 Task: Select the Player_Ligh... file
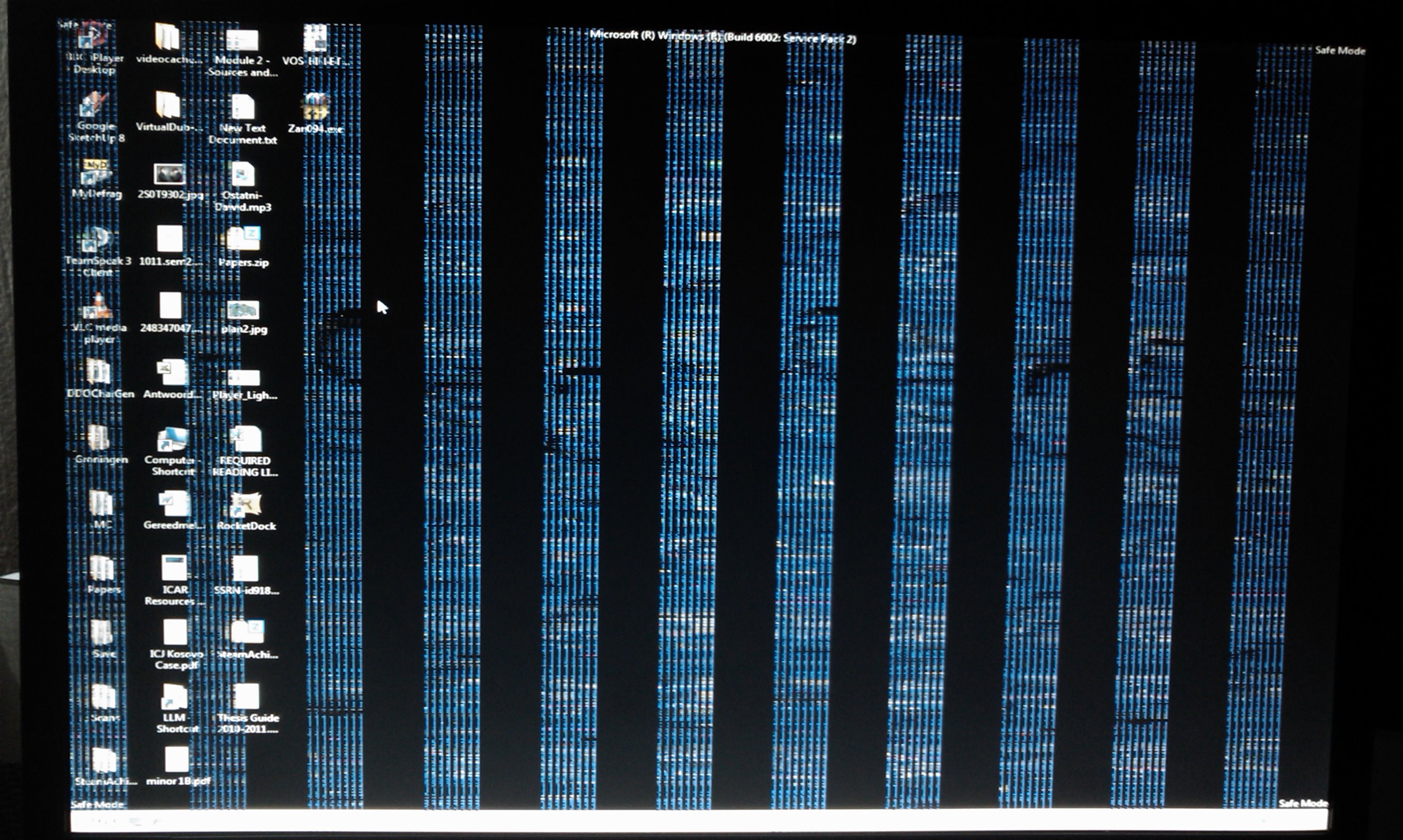click(244, 377)
